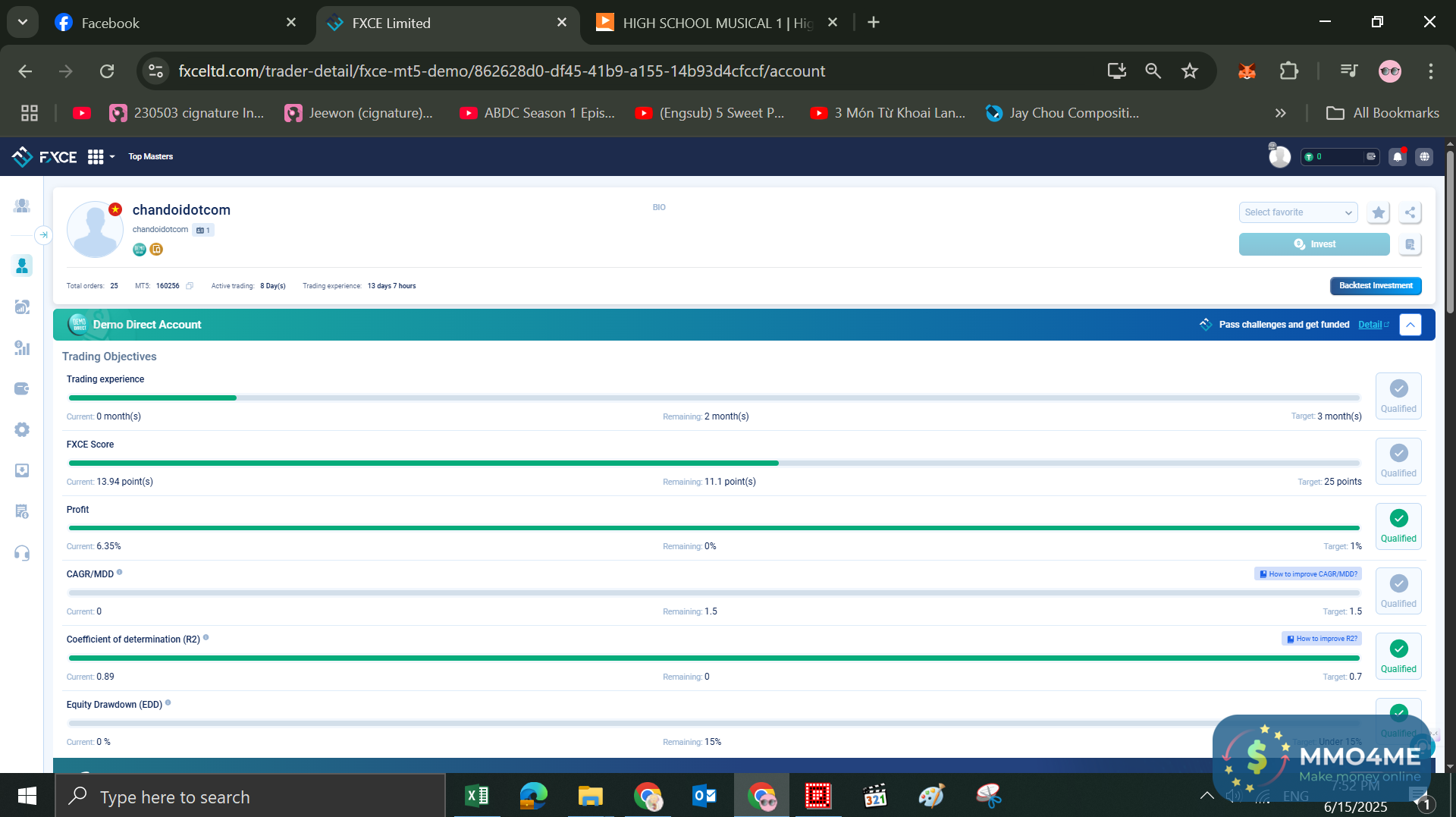The height and width of the screenshot is (817, 1456).
Task: Collapse the Demo Direct Account section
Action: click(x=1410, y=325)
